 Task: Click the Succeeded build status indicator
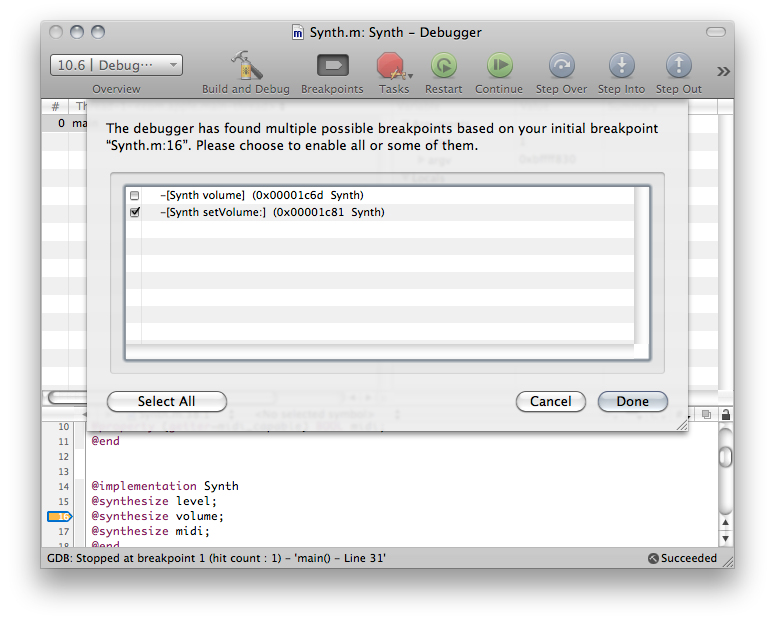coord(682,558)
